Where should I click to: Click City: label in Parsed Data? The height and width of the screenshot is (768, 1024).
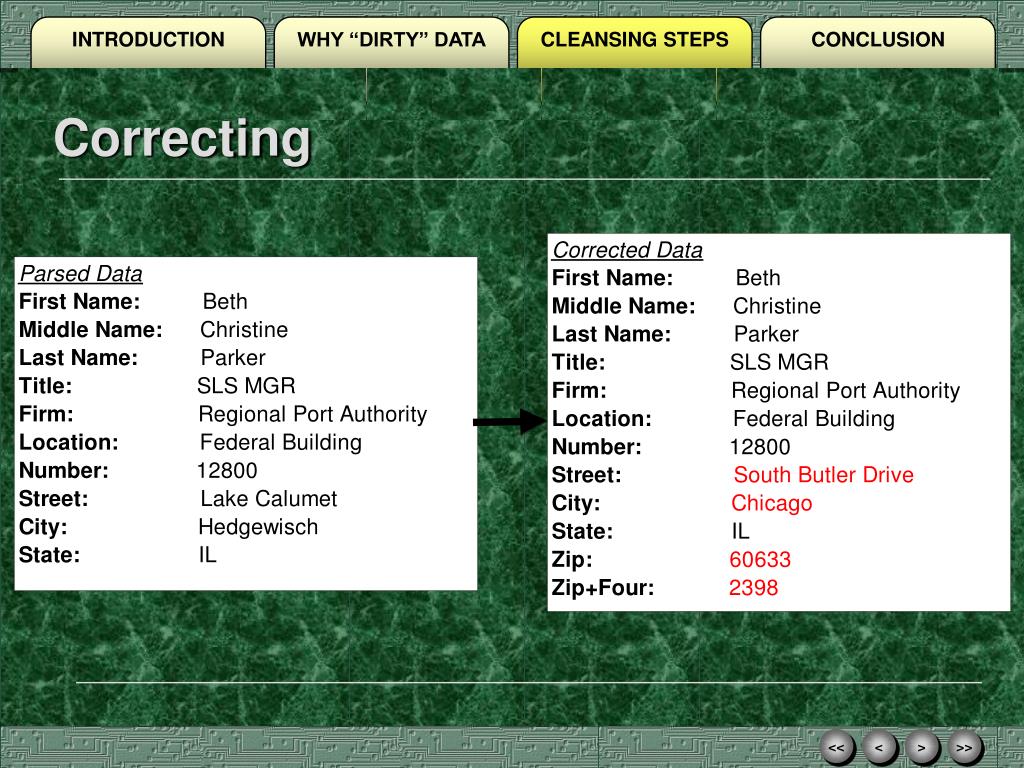click(x=43, y=527)
